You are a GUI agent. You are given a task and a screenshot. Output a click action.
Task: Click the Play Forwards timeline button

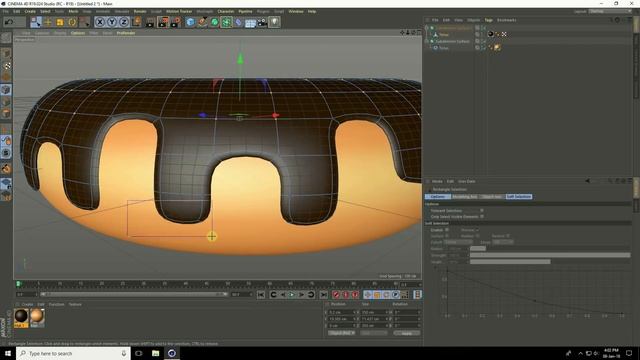(x=291, y=295)
